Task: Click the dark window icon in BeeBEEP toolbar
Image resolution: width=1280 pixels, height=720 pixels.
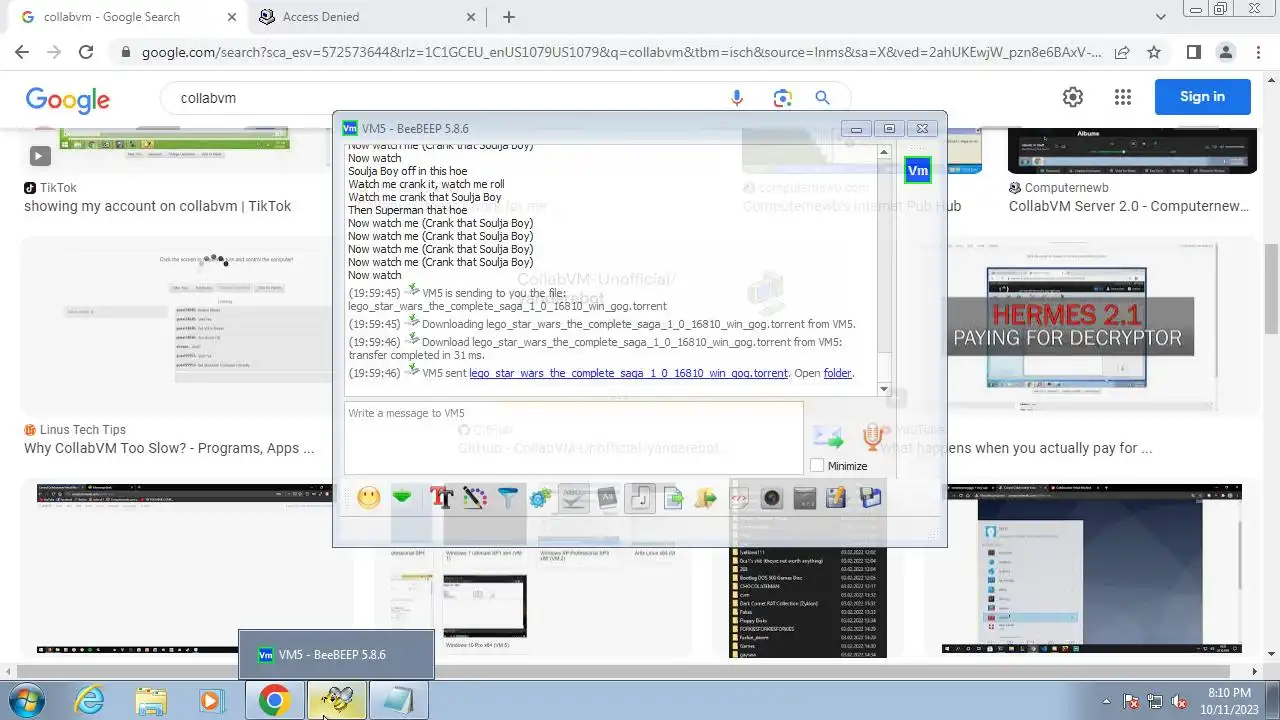Action: coord(805,497)
